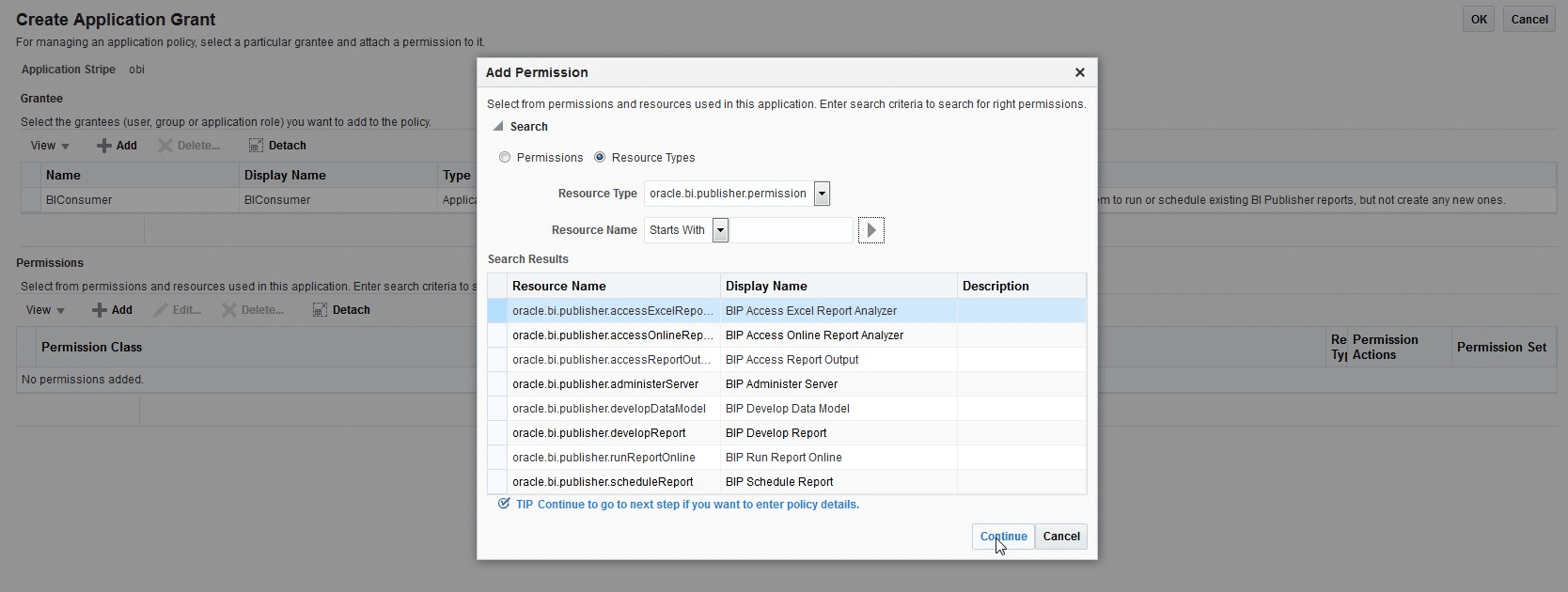
Task: Click the Permissions Edit pencil icon
Action: (161, 310)
